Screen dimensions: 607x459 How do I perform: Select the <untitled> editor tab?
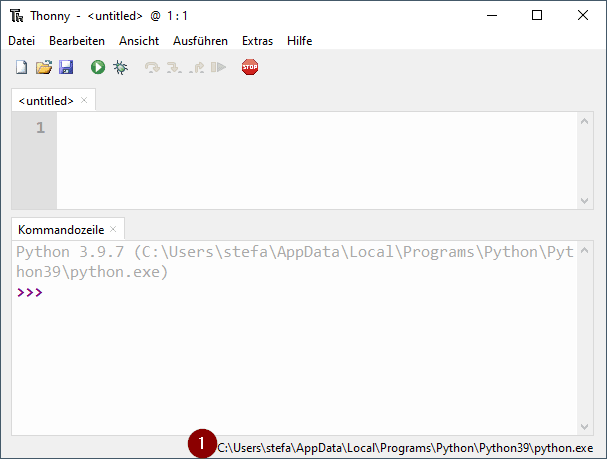click(x=46, y=100)
